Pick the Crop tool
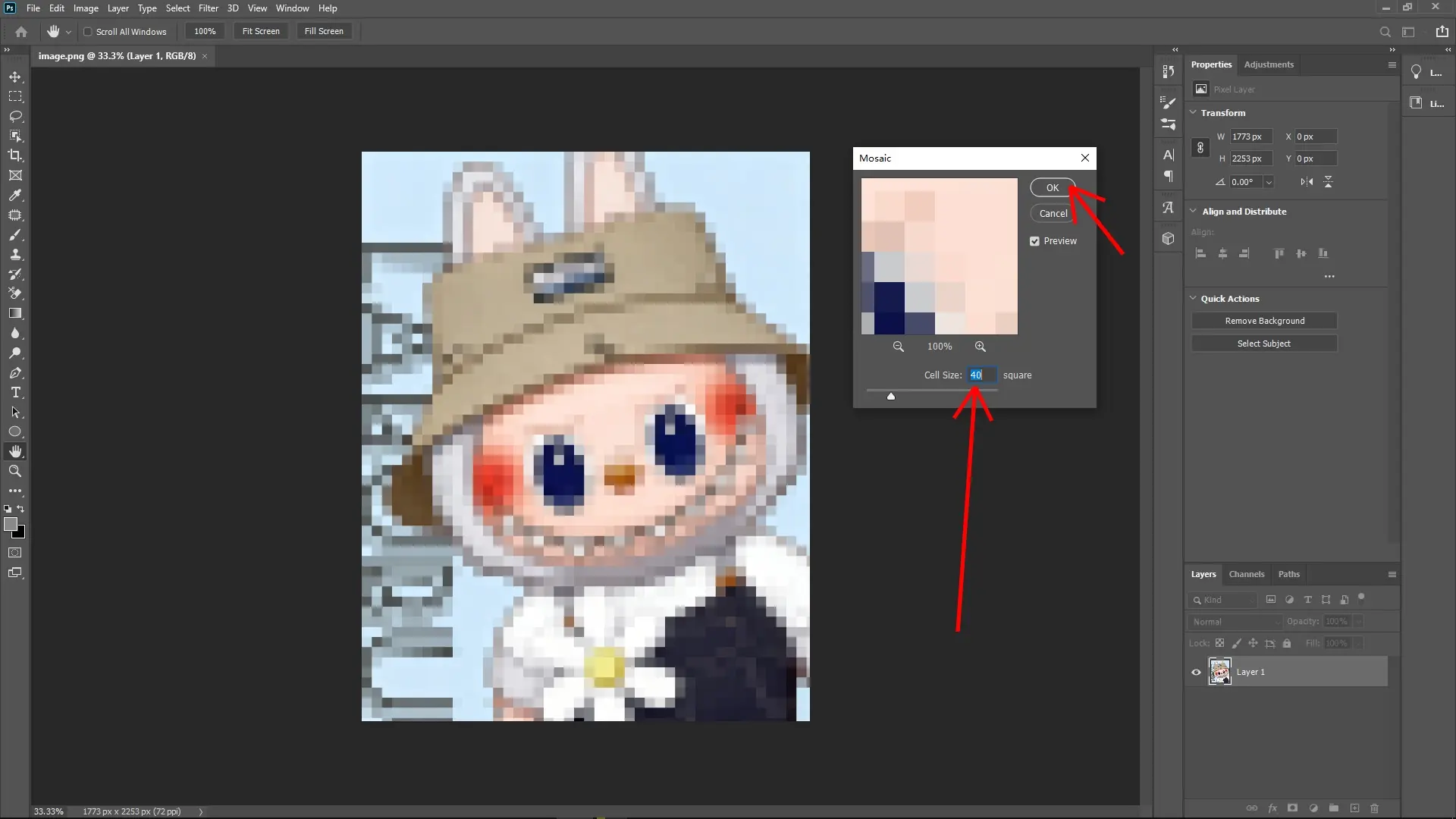This screenshot has width=1456, height=819. coord(15,155)
